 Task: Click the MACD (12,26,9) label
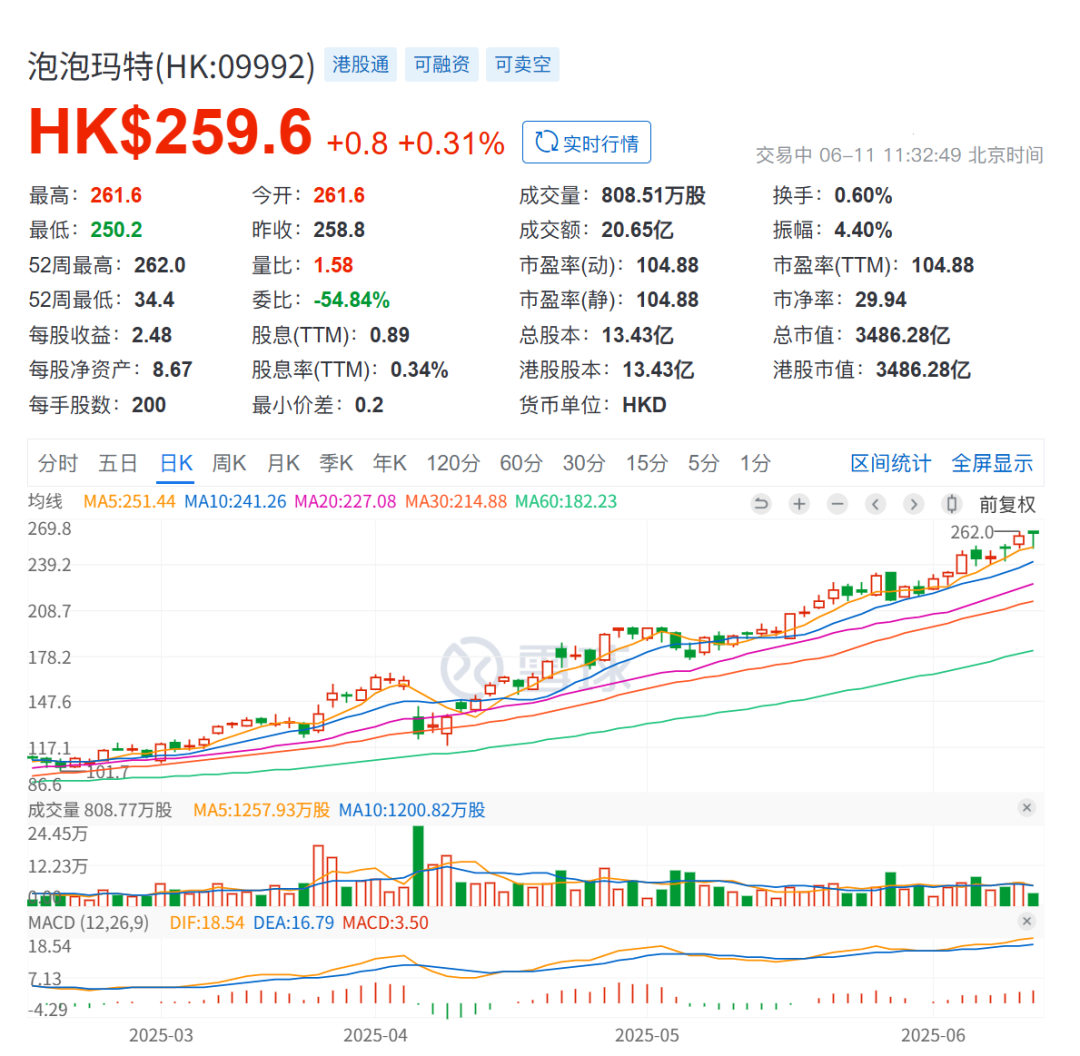coord(88,922)
